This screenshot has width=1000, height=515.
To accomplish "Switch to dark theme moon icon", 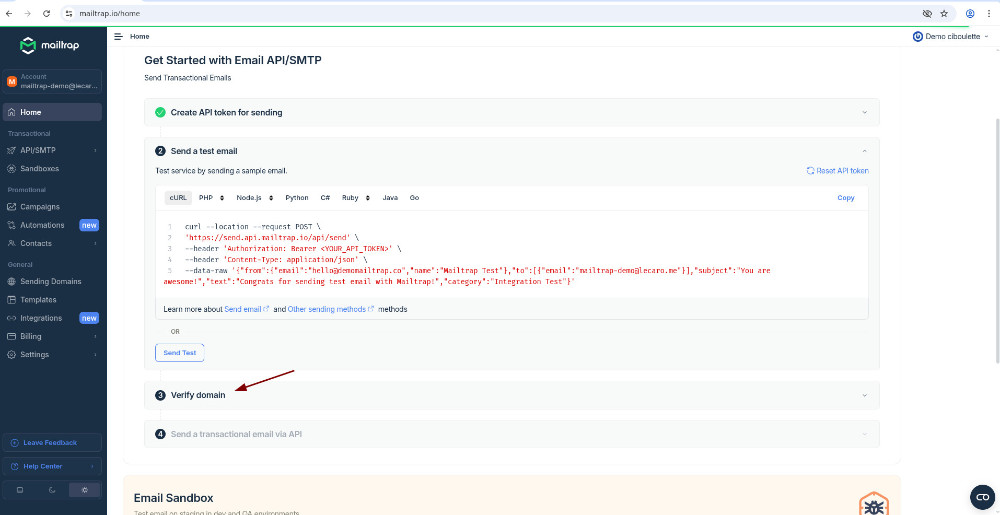I will click(53, 490).
